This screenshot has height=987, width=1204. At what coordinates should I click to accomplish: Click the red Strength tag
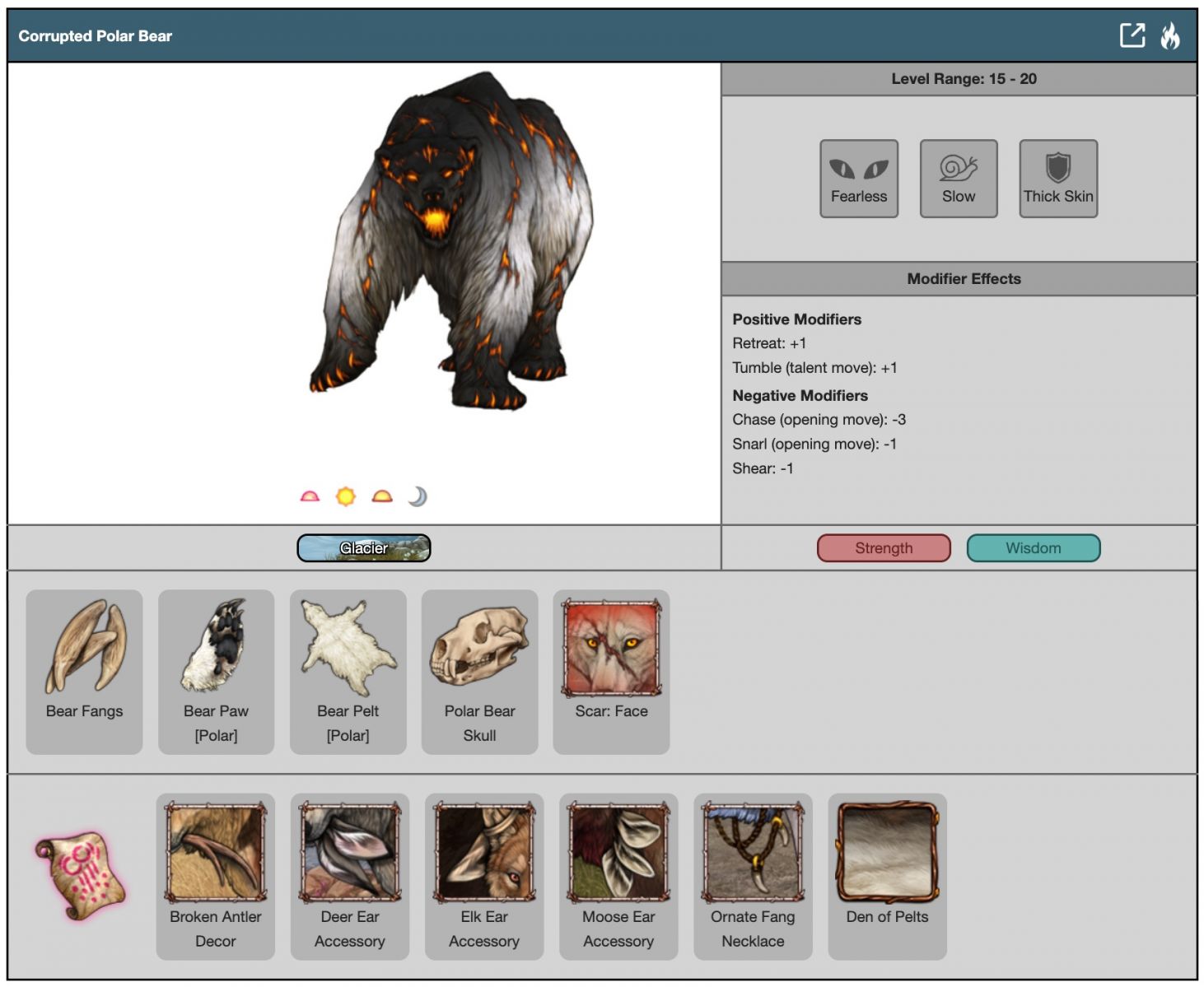(x=883, y=548)
